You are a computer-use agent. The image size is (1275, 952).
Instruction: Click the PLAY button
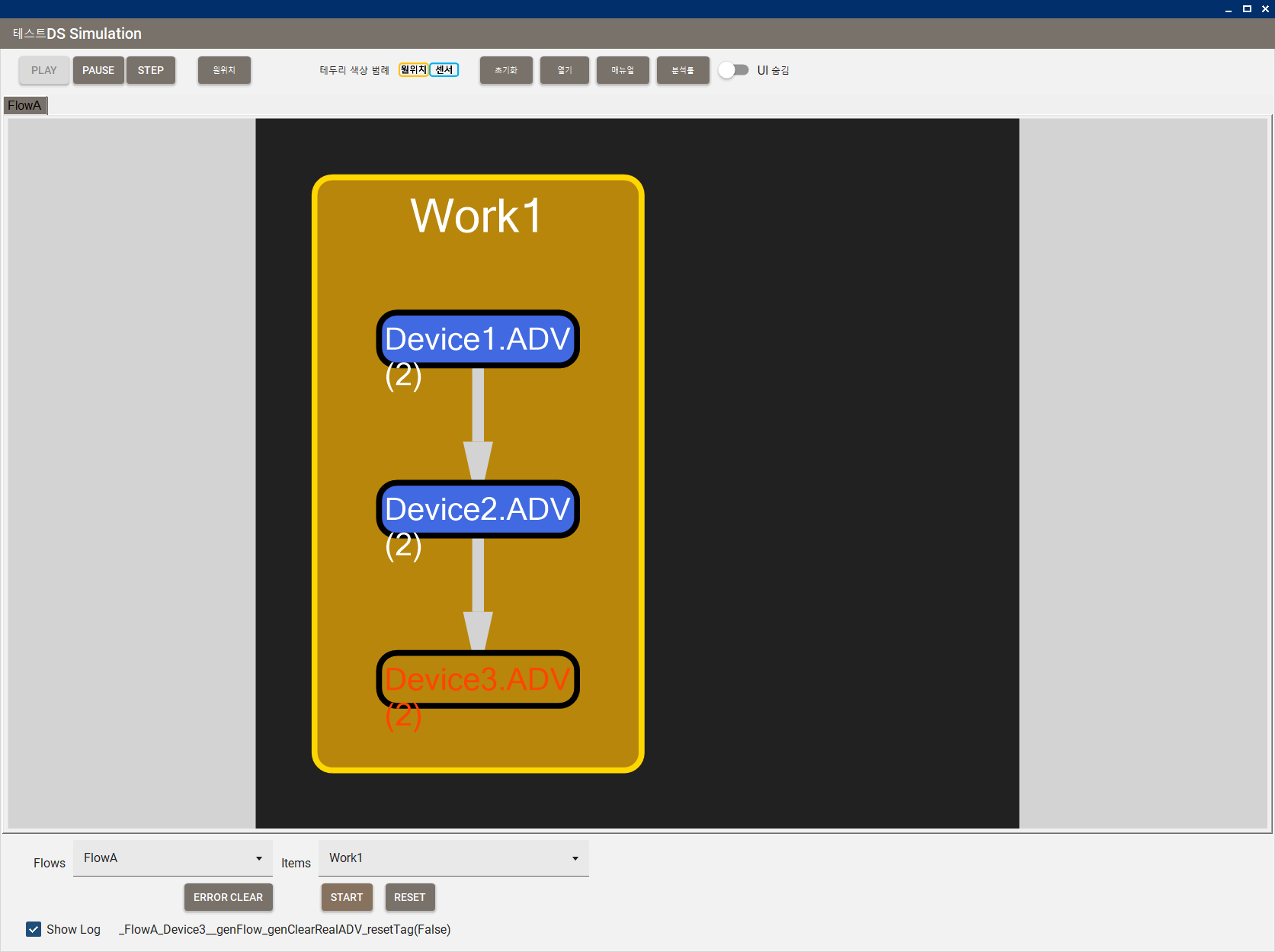44,70
